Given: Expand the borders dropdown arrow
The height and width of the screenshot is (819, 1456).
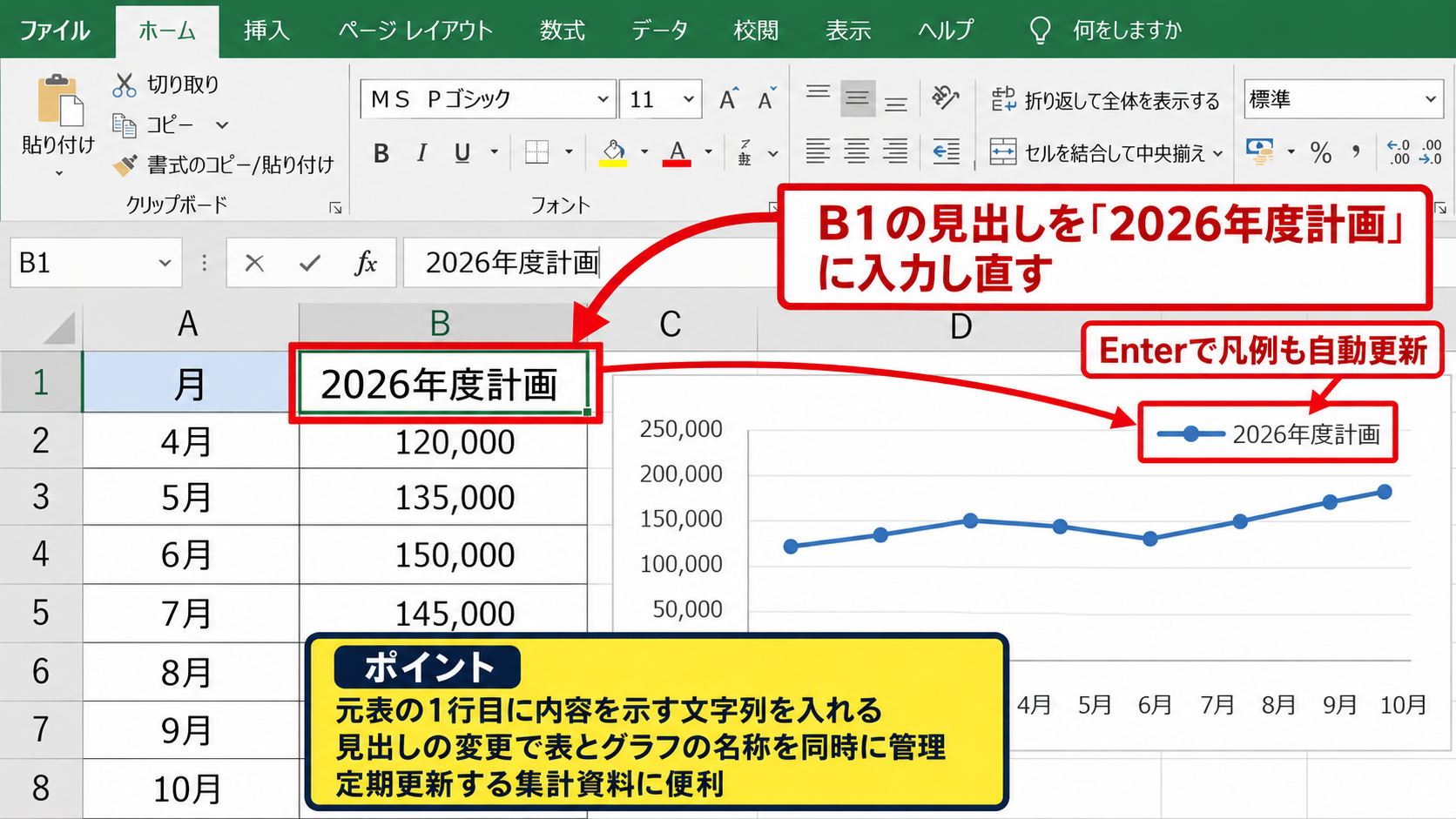Looking at the screenshot, I should (569, 152).
